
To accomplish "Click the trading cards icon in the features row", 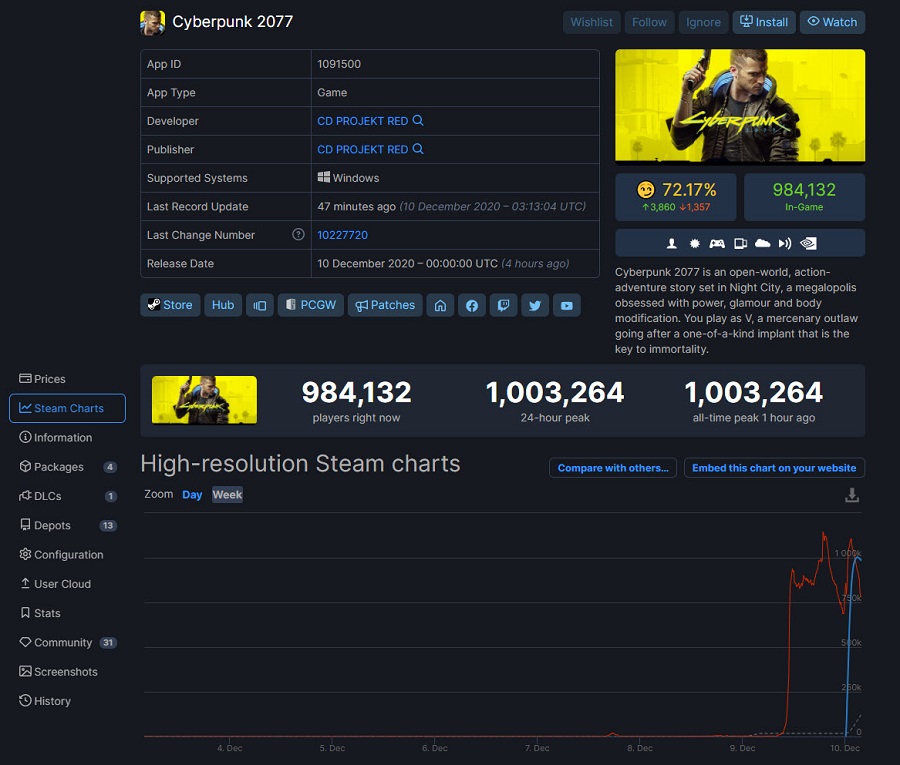I will tap(740, 243).
